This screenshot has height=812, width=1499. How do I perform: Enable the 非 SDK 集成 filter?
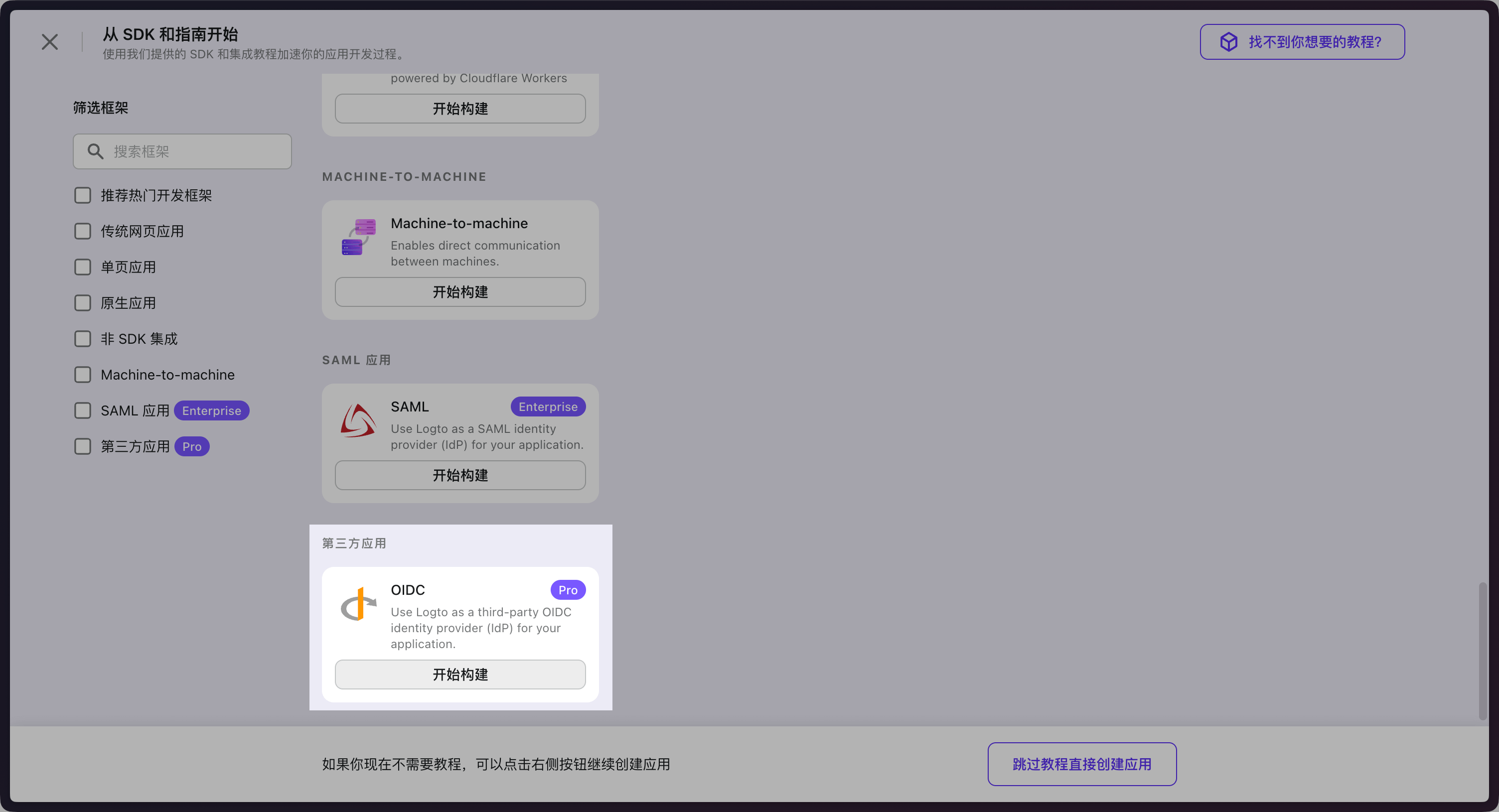(x=83, y=339)
